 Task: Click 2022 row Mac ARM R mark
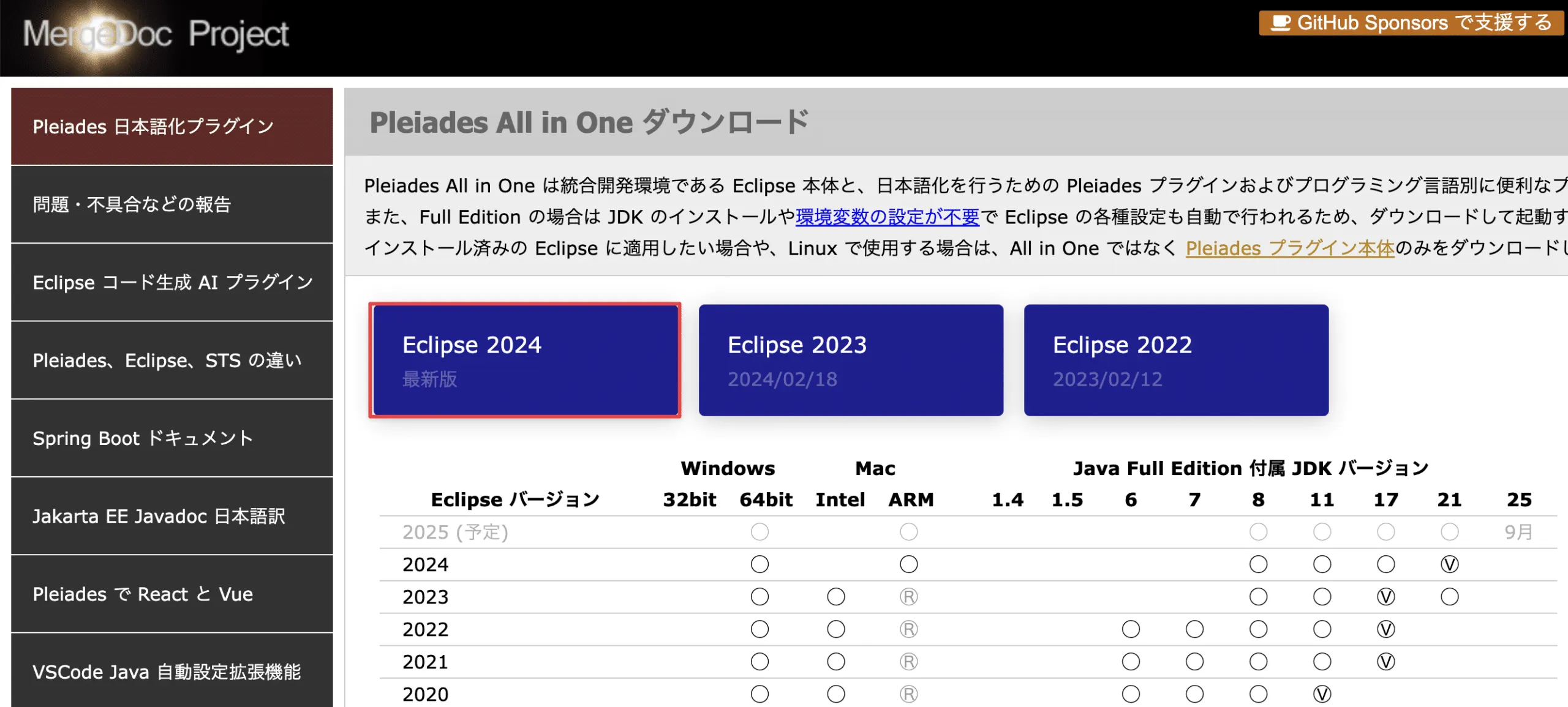(909, 629)
